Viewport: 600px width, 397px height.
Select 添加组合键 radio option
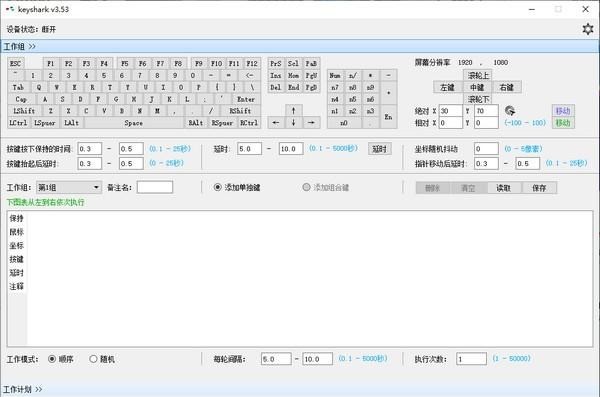[x=326, y=187]
